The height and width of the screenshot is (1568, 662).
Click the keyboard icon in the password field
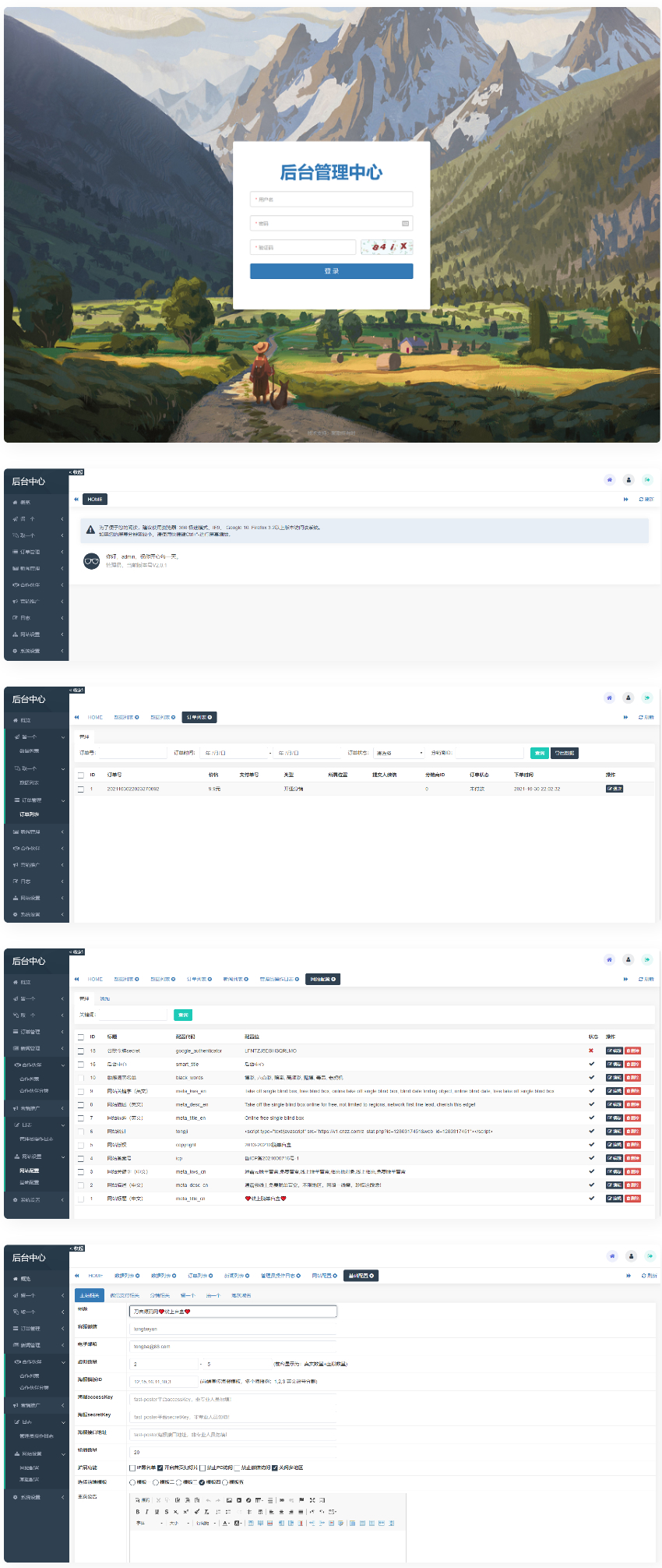(x=405, y=224)
